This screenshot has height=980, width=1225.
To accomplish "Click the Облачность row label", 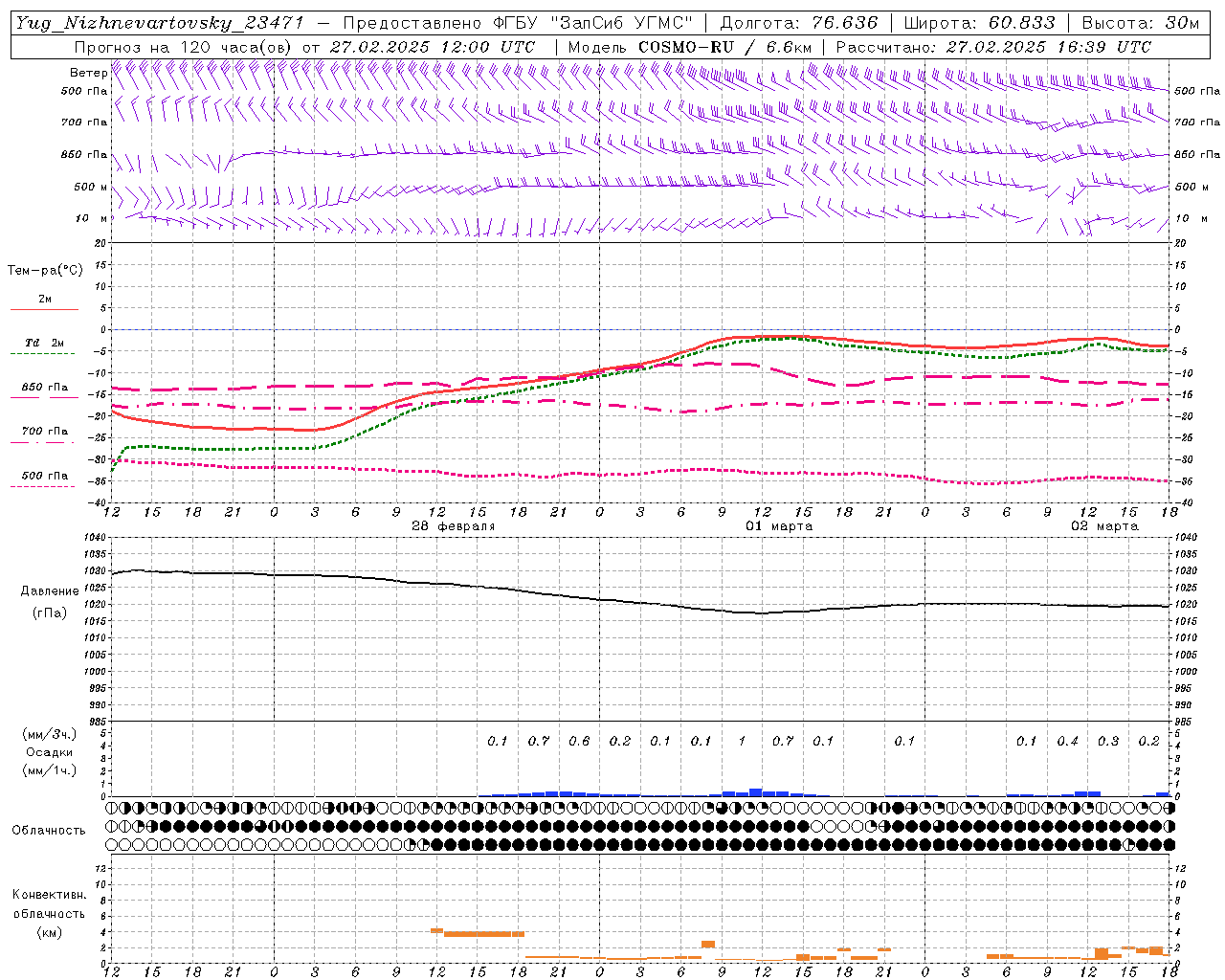I will tap(49, 831).
